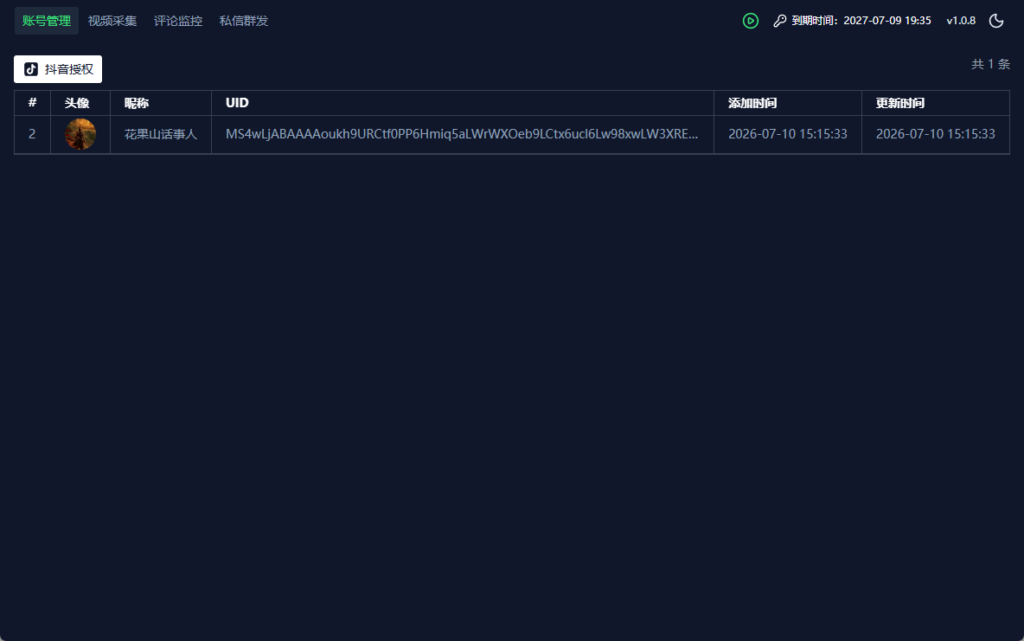Click the 花果山话事人 avatar thumbnail

pyautogui.click(x=80, y=134)
